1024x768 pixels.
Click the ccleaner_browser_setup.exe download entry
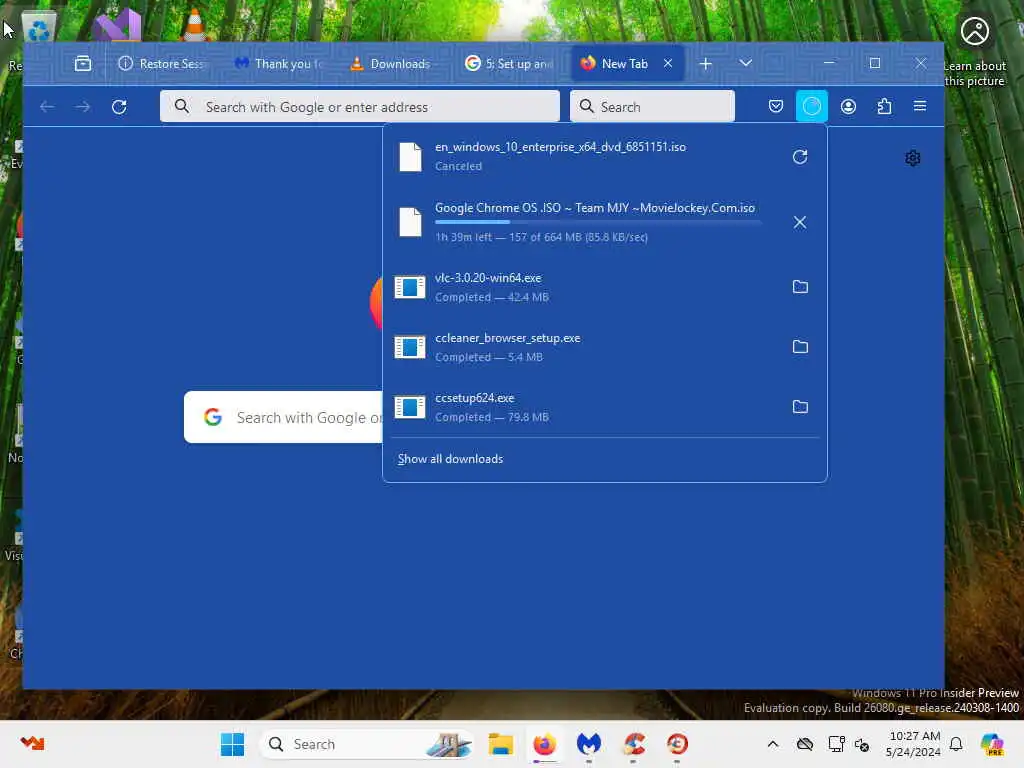(604, 347)
